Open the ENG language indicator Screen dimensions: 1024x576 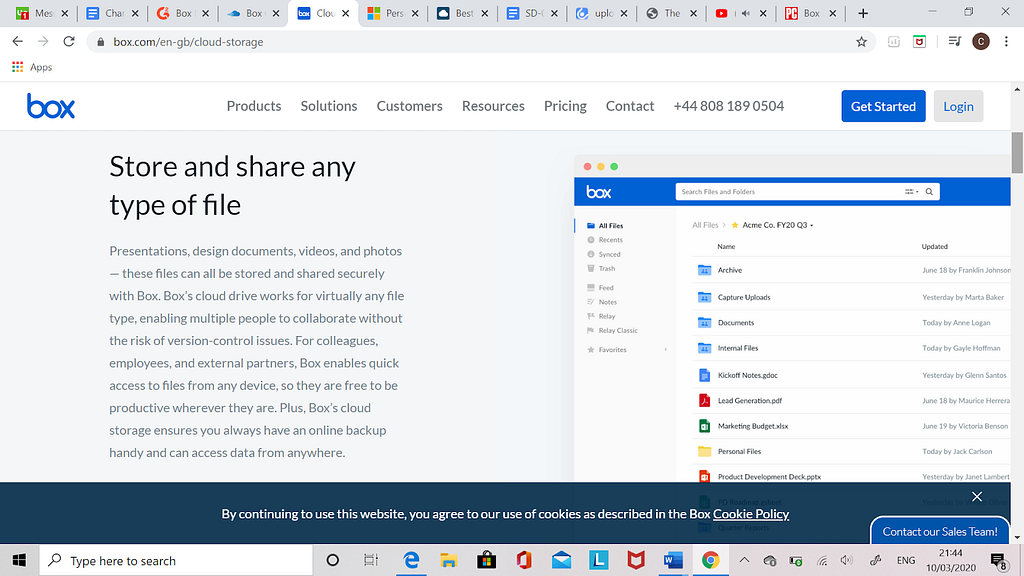click(906, 560)
